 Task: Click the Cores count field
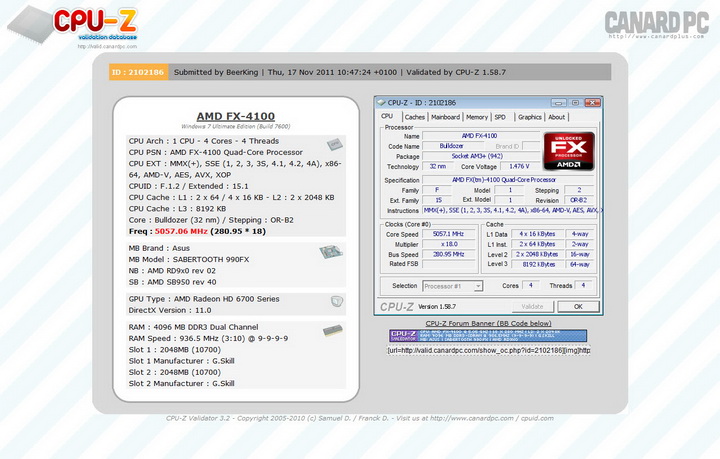[531, 285]
